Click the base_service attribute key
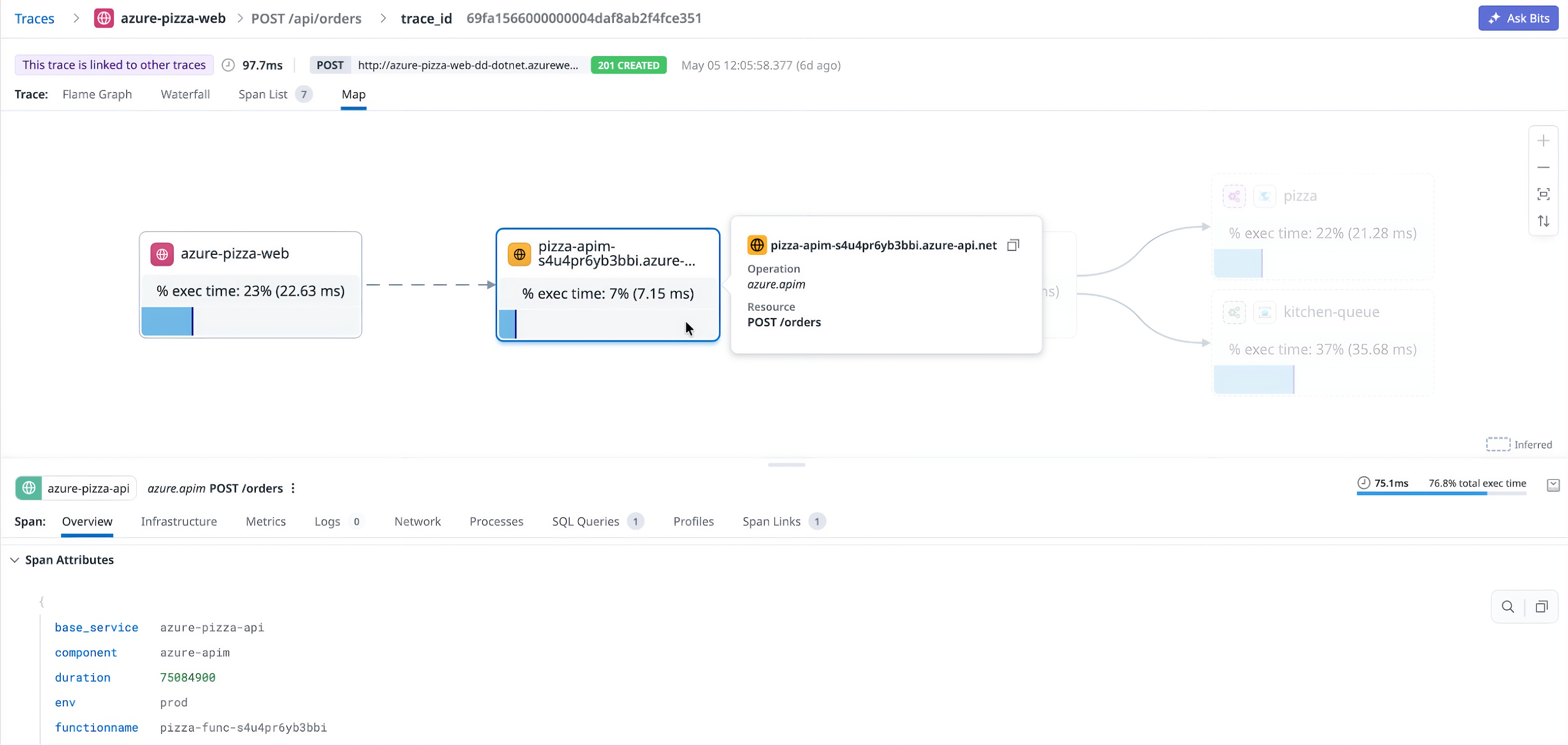This screenshot has height=745, width=1568. (96, 628)
